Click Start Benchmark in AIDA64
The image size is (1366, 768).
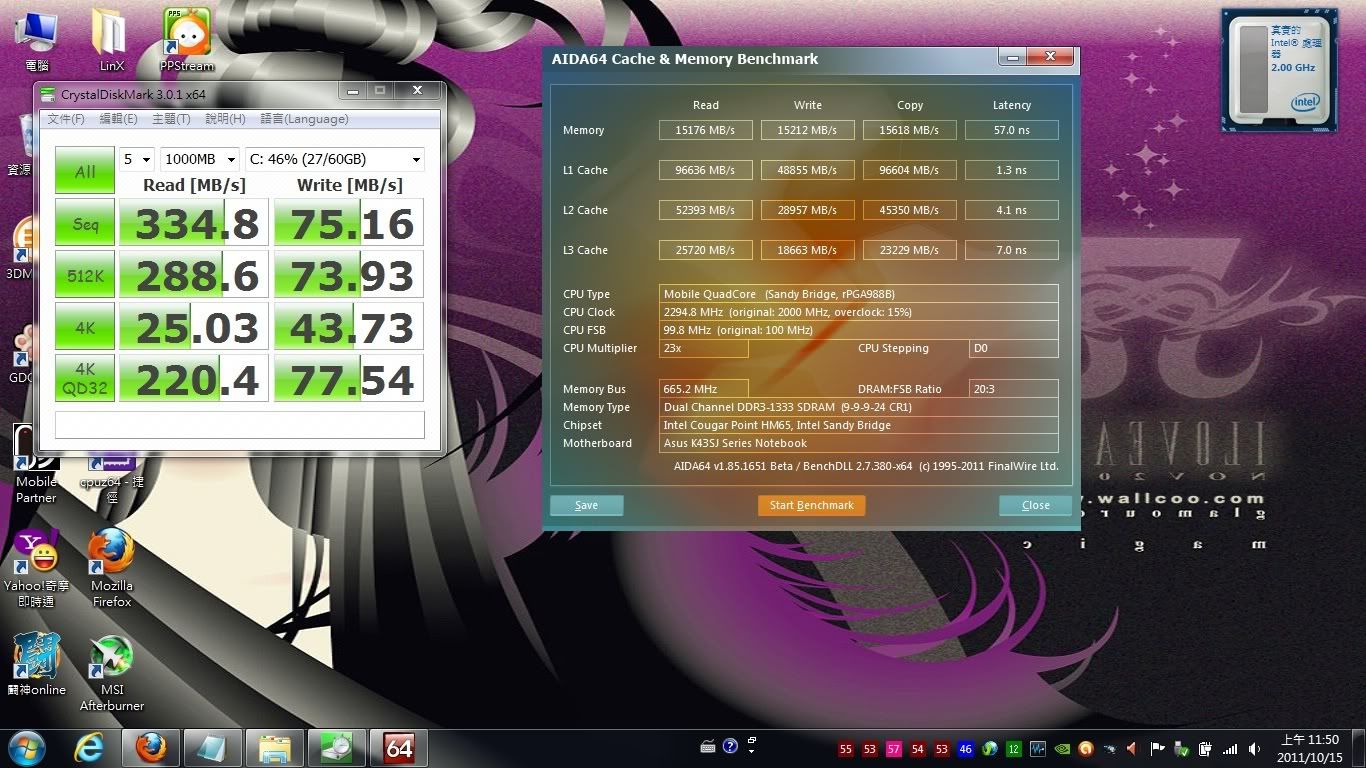[x=811, y=505]
